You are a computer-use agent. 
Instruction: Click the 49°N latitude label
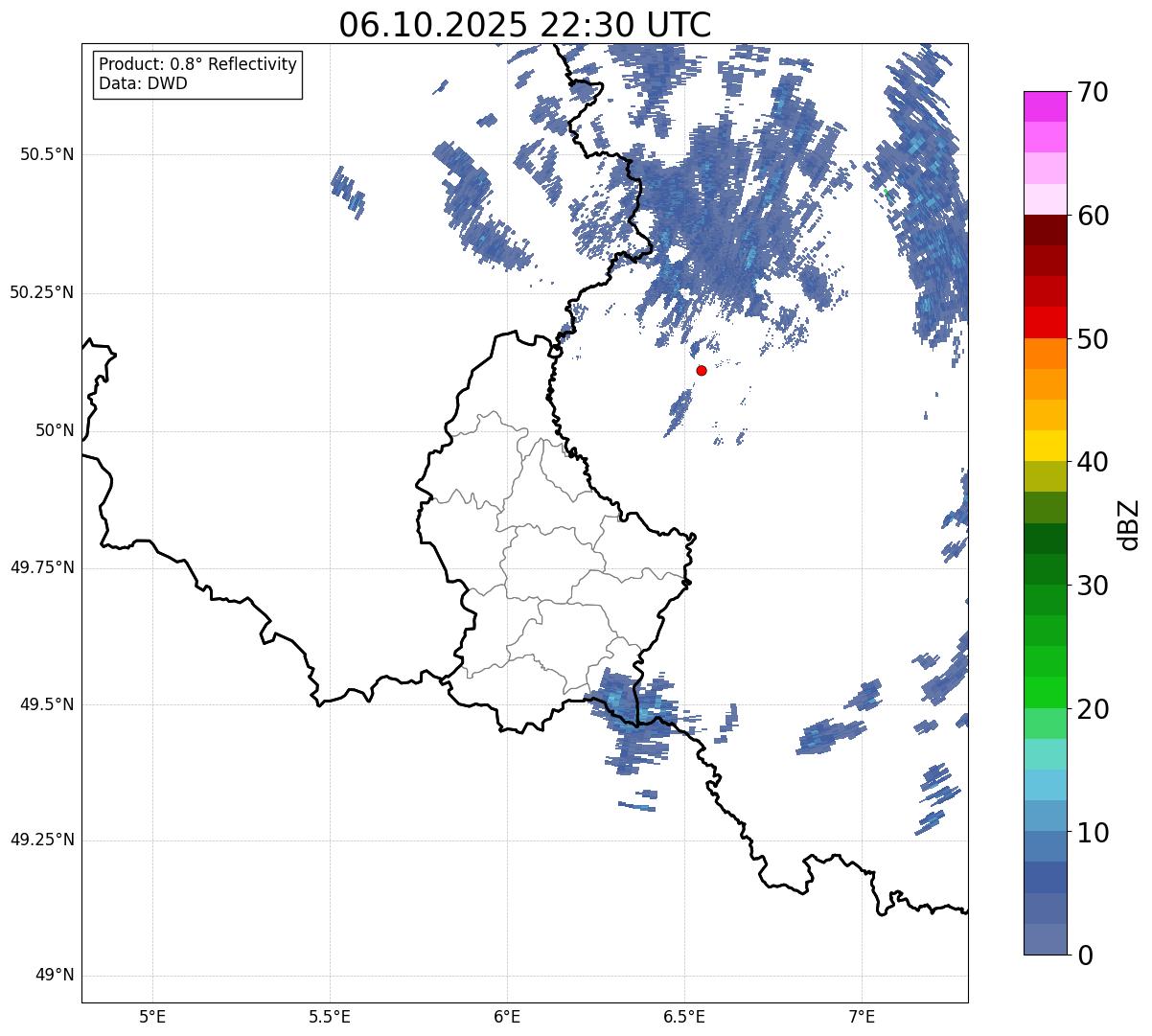click(x=55, y=976)
